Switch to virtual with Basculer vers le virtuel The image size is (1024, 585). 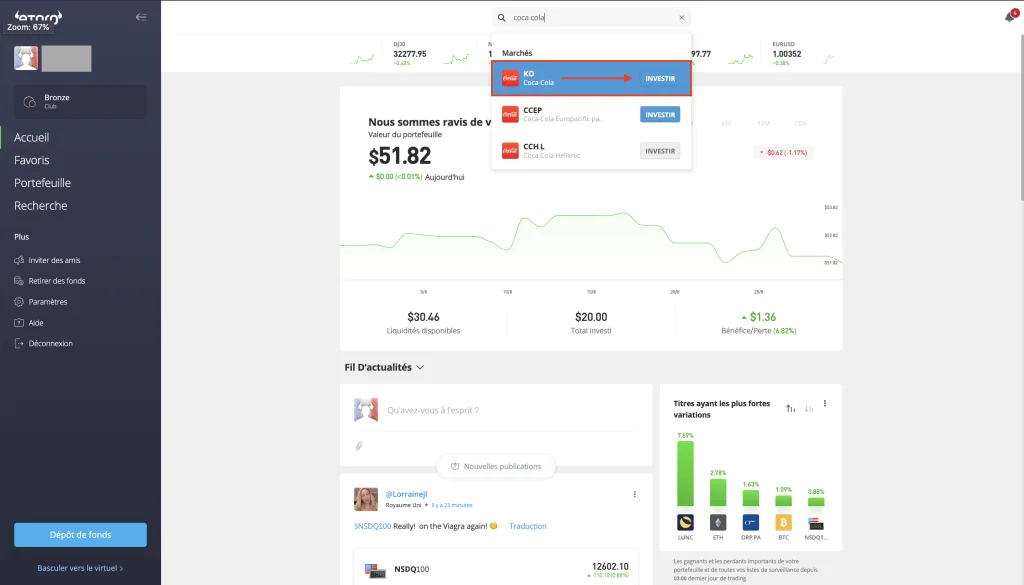80,568
